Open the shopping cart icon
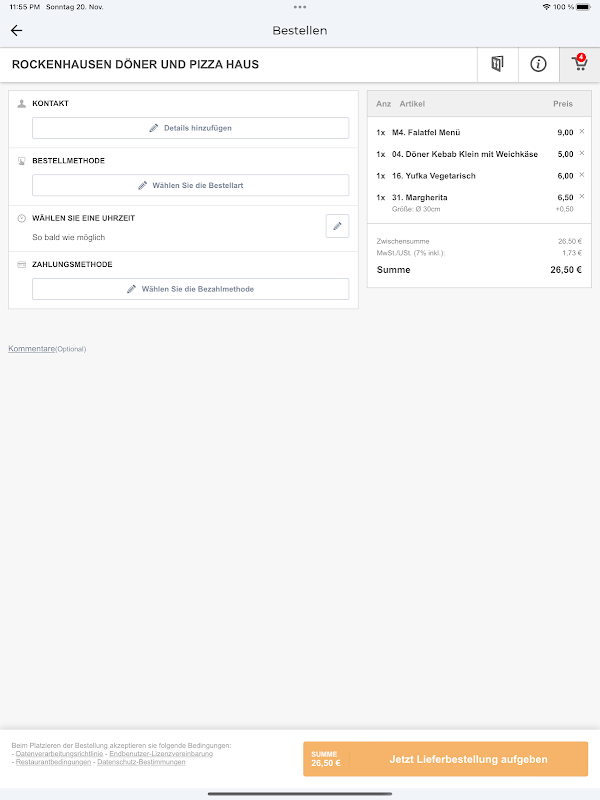This screenshot has width=600, height=800. pos(579,64)
